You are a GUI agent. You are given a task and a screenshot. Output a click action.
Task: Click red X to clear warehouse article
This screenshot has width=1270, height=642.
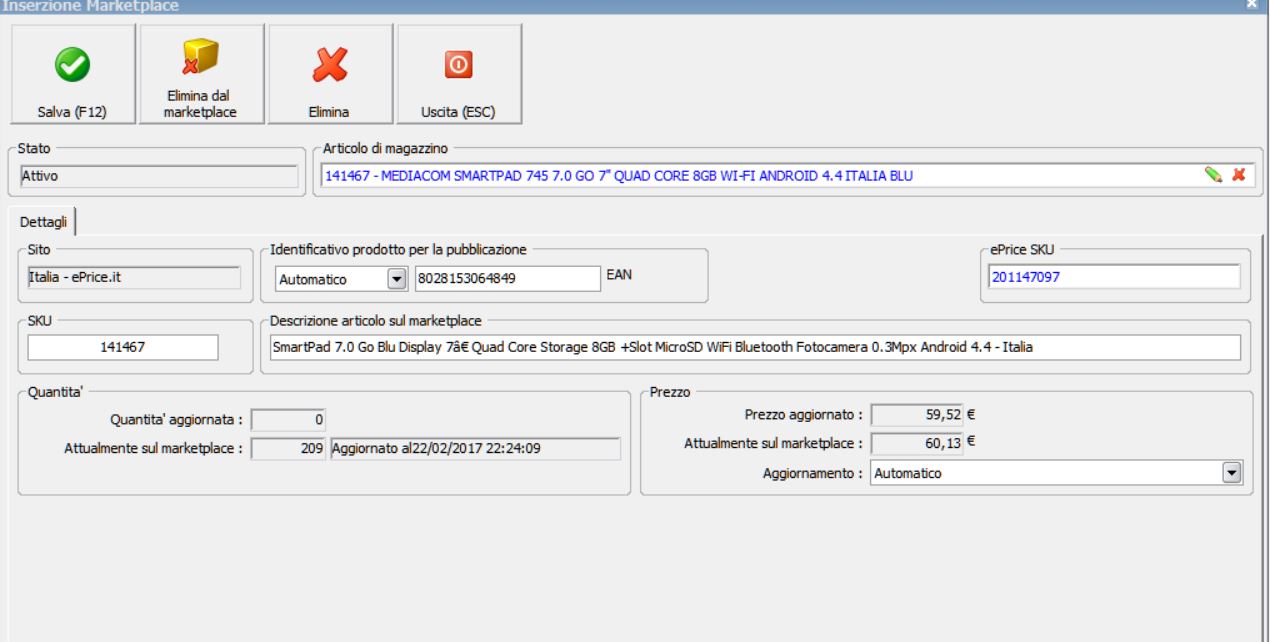point(1238,175)
